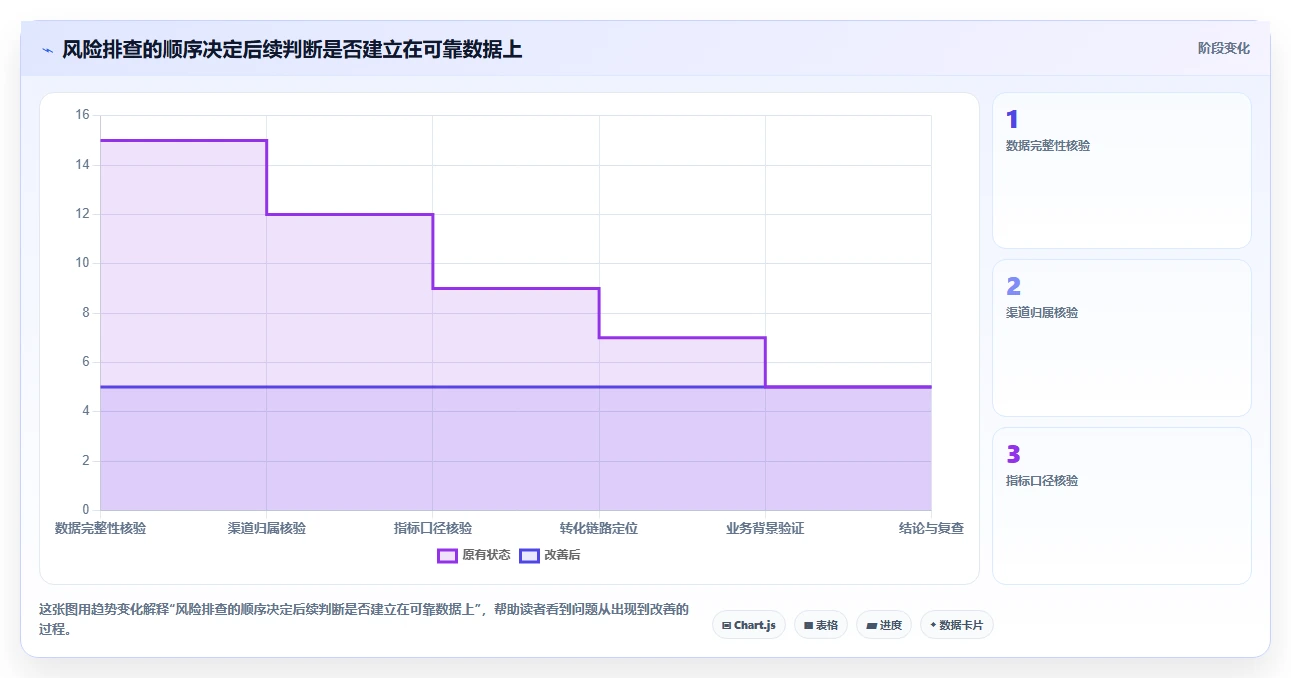Click the large number 3 in third card
This screenshot has width=1291, height=678.
[1013, 455]
